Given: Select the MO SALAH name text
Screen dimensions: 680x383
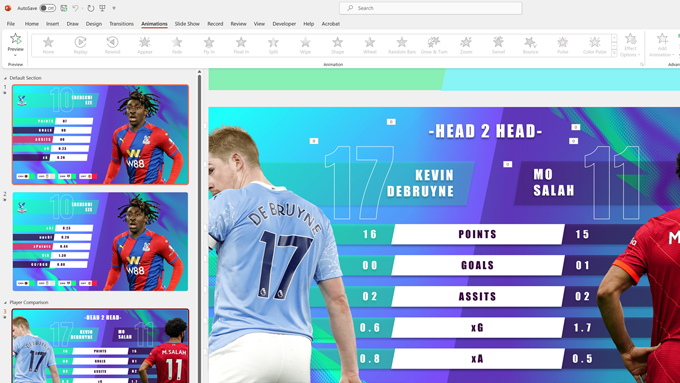Looking at the screenshot, I should (x=554, y=182).
